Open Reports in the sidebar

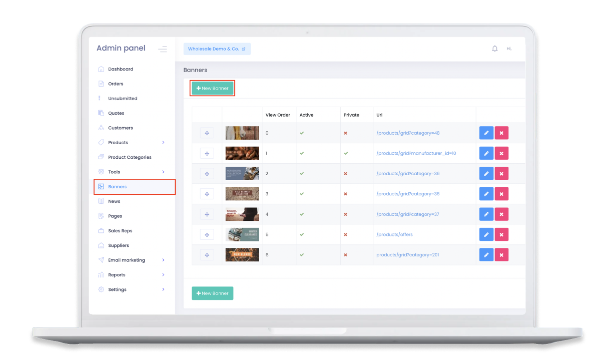[116, 275]
